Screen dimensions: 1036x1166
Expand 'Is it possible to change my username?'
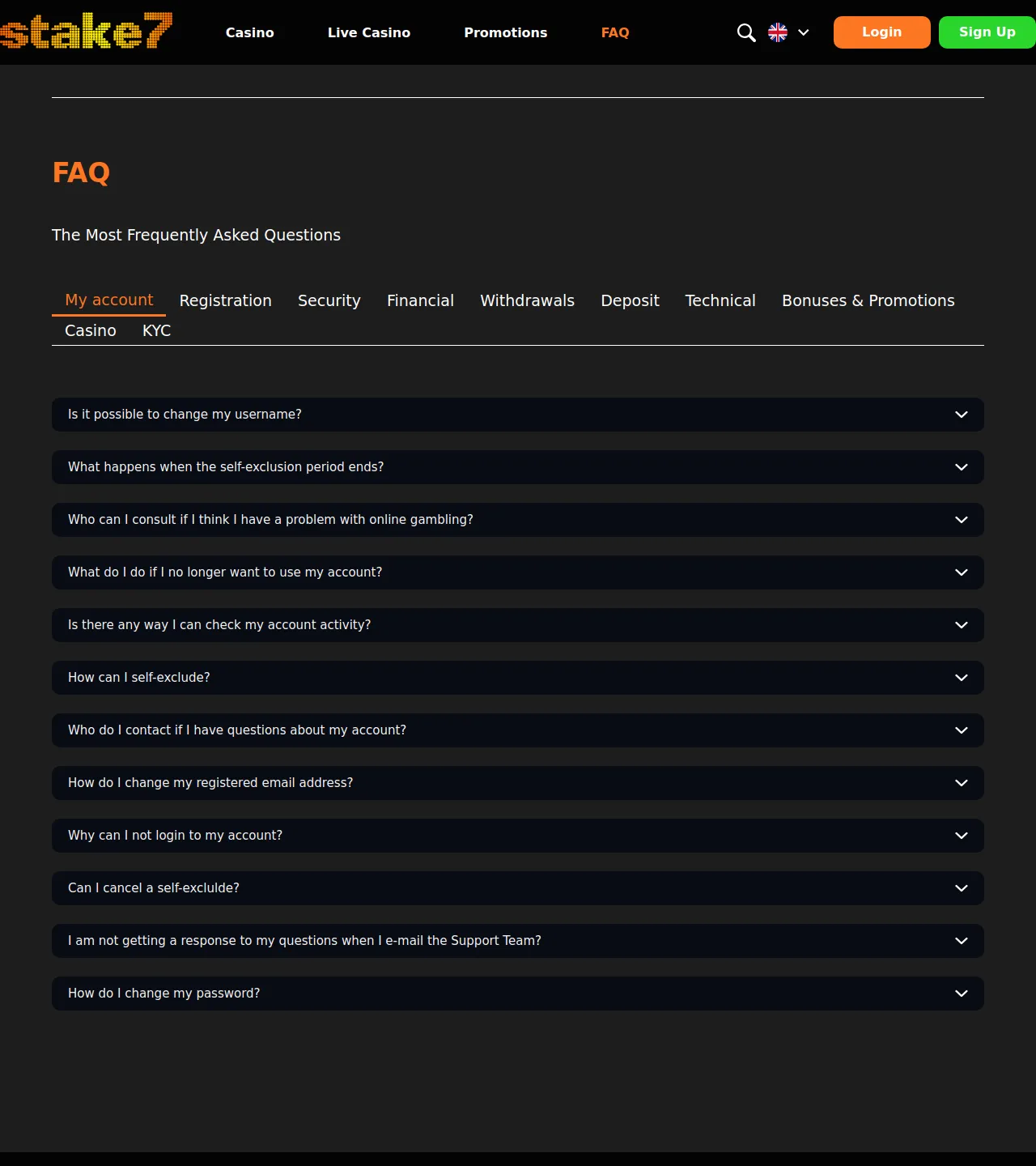pos(518,415)
